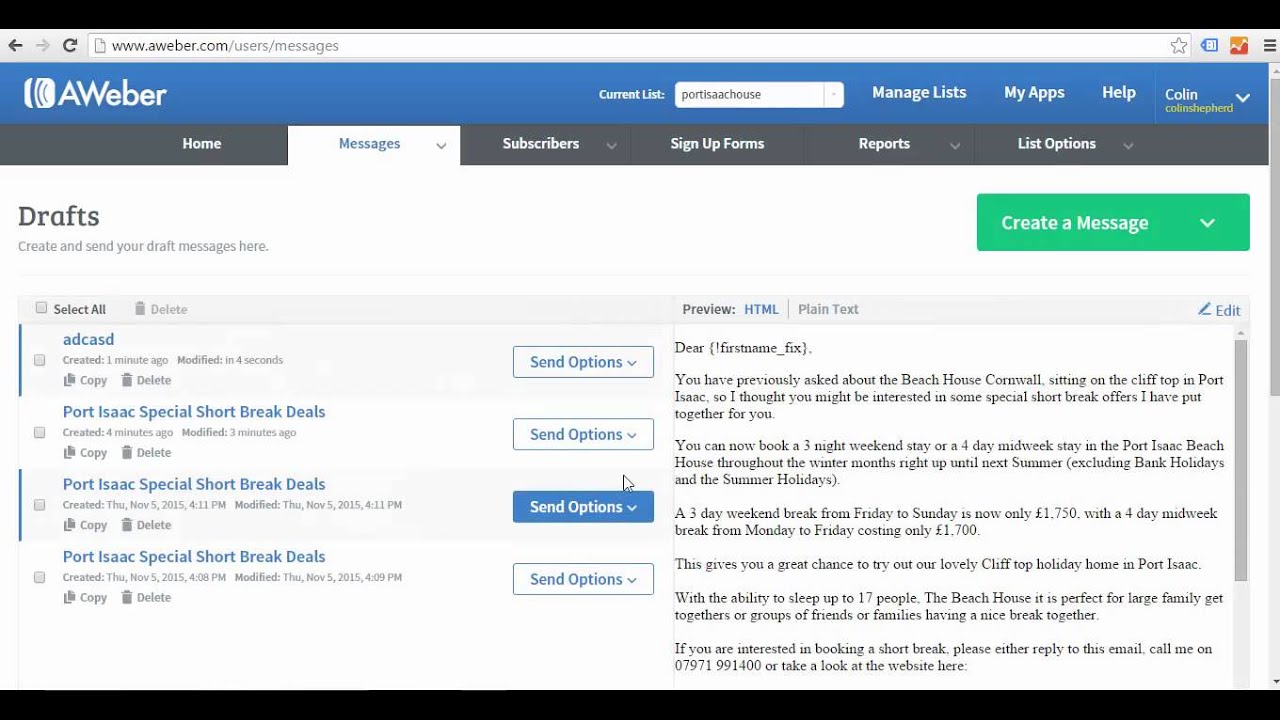Open the Current List dropdown
The height and width of the screenshot is (720, 1280).
tap(759, 94)
